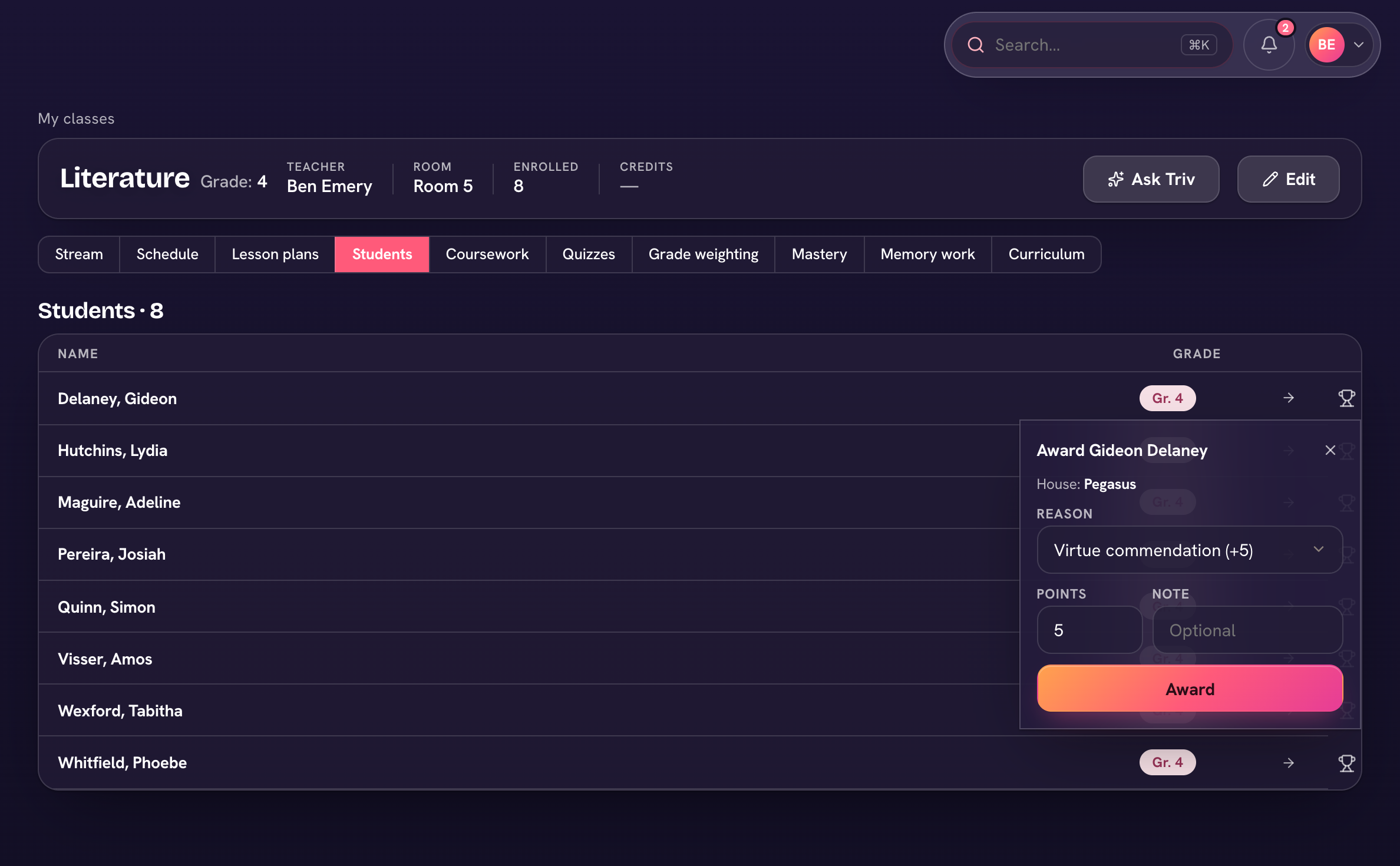Select student Wexford, Tabitha

(120, 711)
